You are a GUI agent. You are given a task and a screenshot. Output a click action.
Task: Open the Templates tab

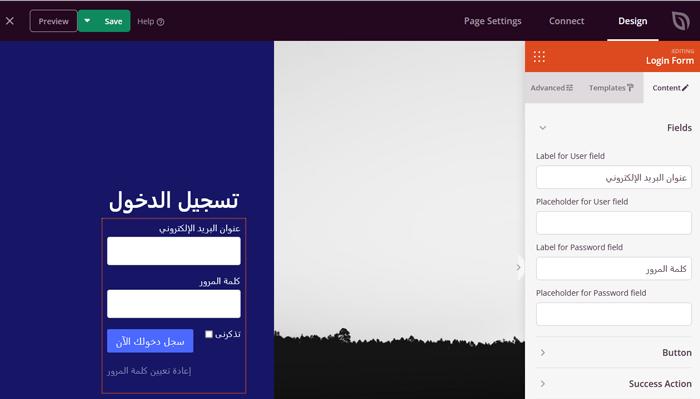(611, 88)
